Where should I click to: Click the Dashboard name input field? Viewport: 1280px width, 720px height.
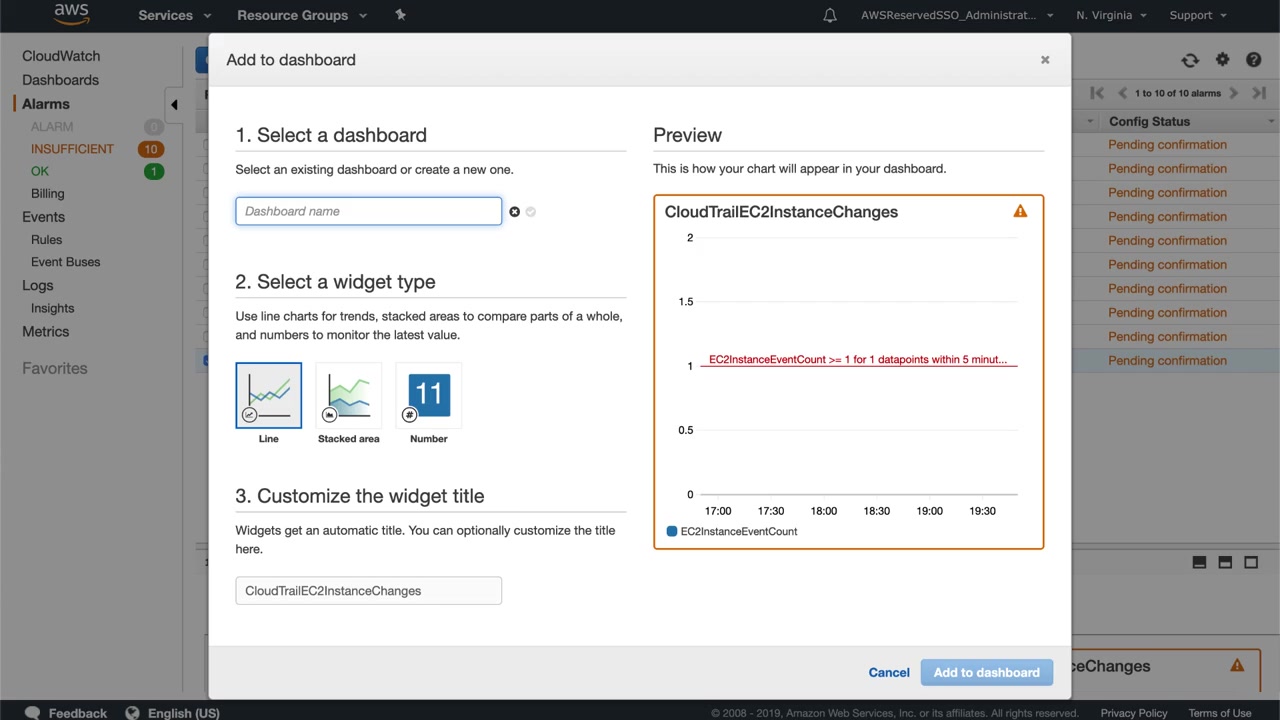click(x=368, y=211)
